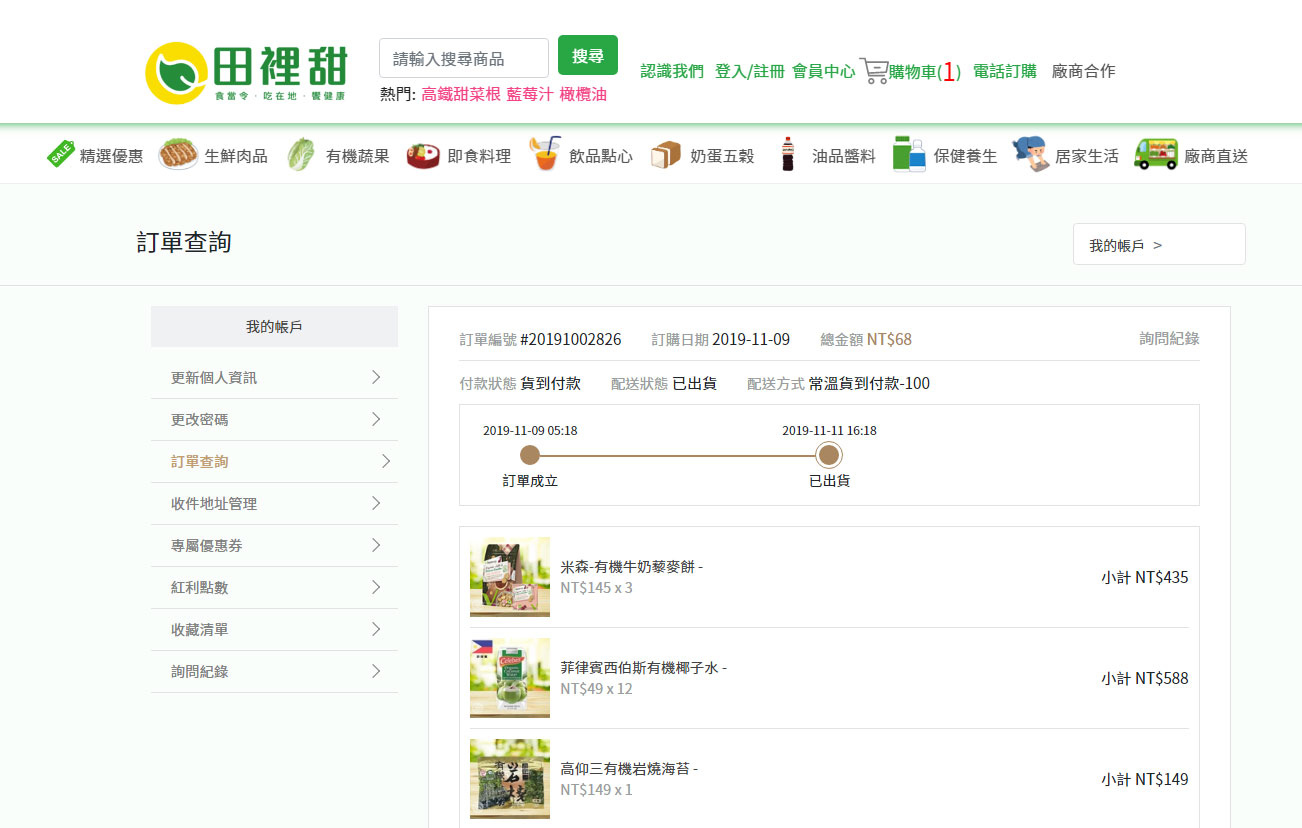The width and height of the screenshot is (1302, 828).
Task: Open the 廠商直送 truck icon
Action: click(1156, 155)
